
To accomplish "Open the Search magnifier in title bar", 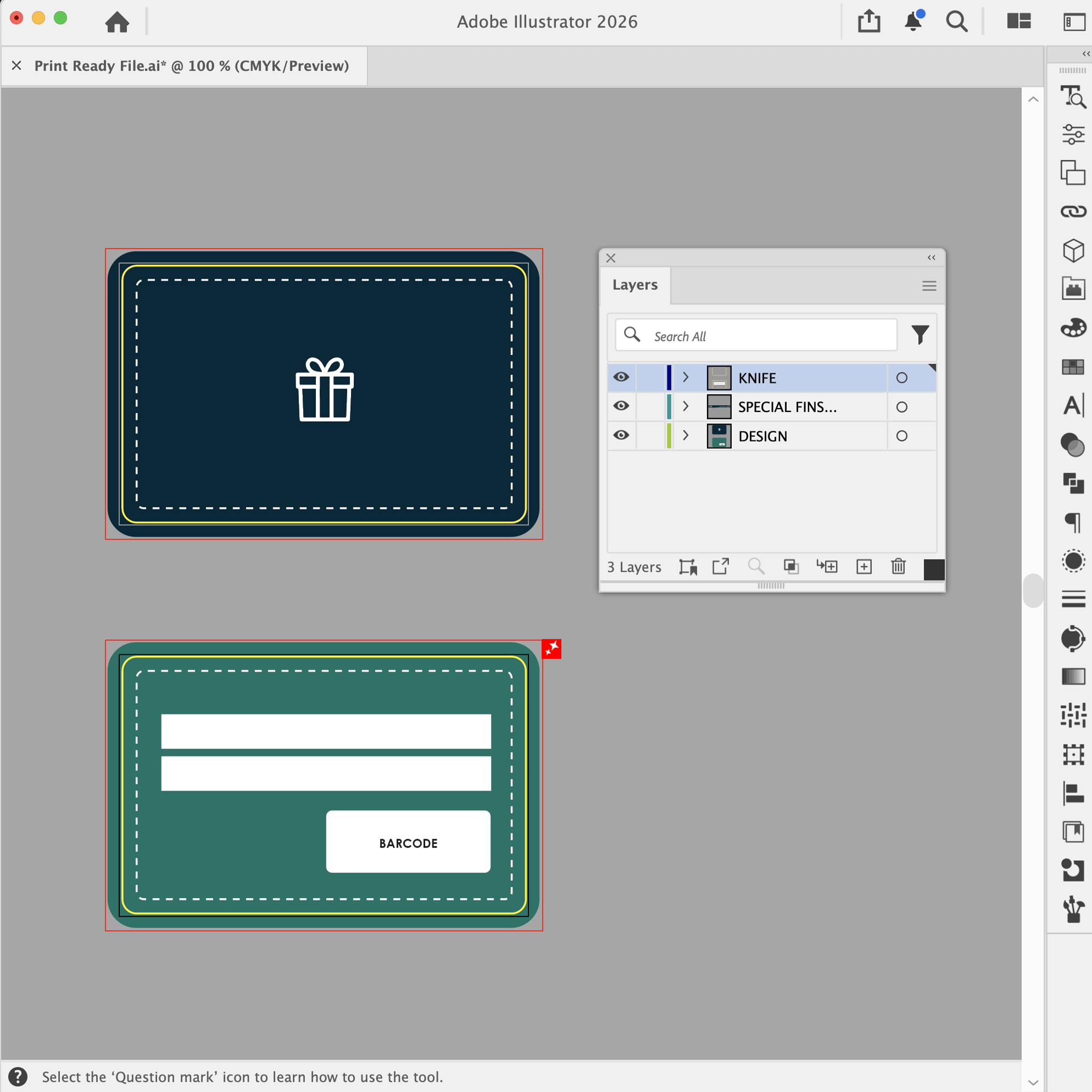I will click(957, 22).
